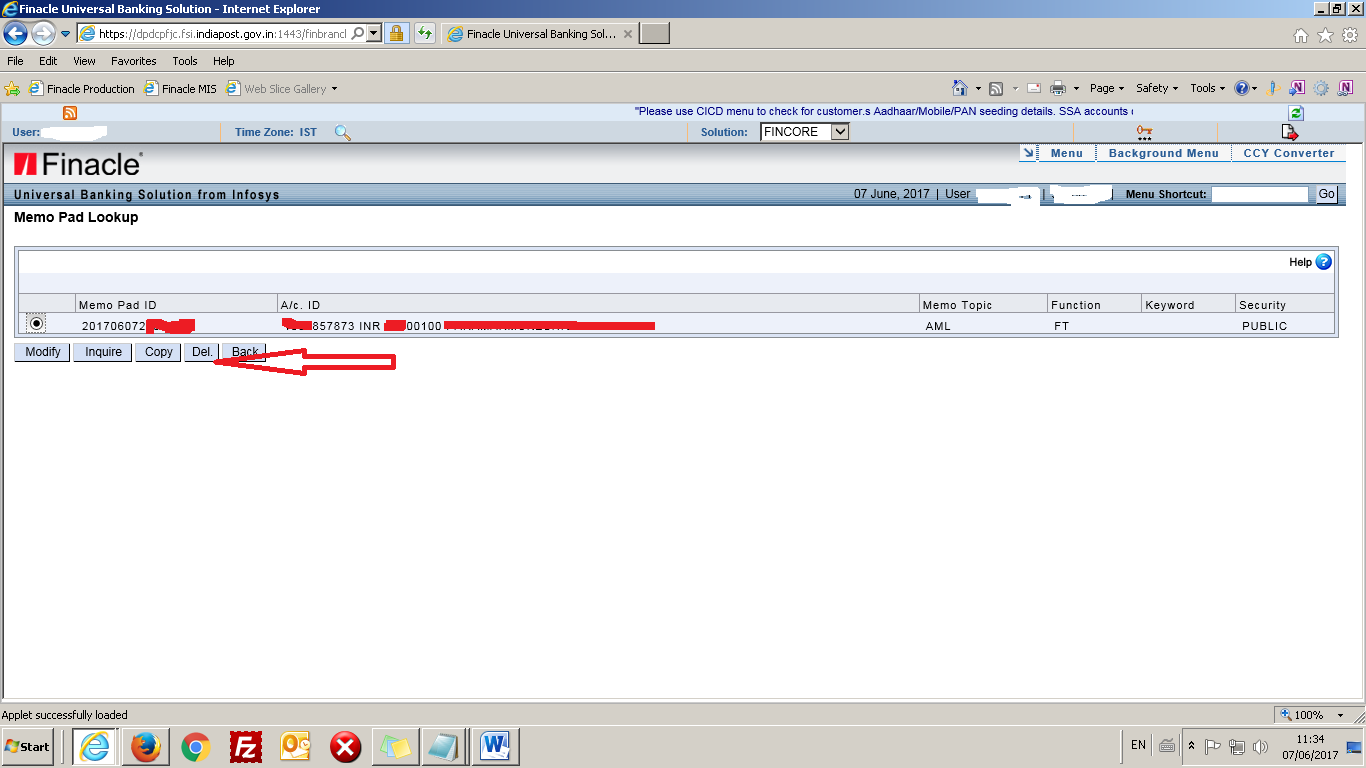The height and width of the screenshot is (768, 1366).
Task: Select the change password key icon
Action: 1145,131
